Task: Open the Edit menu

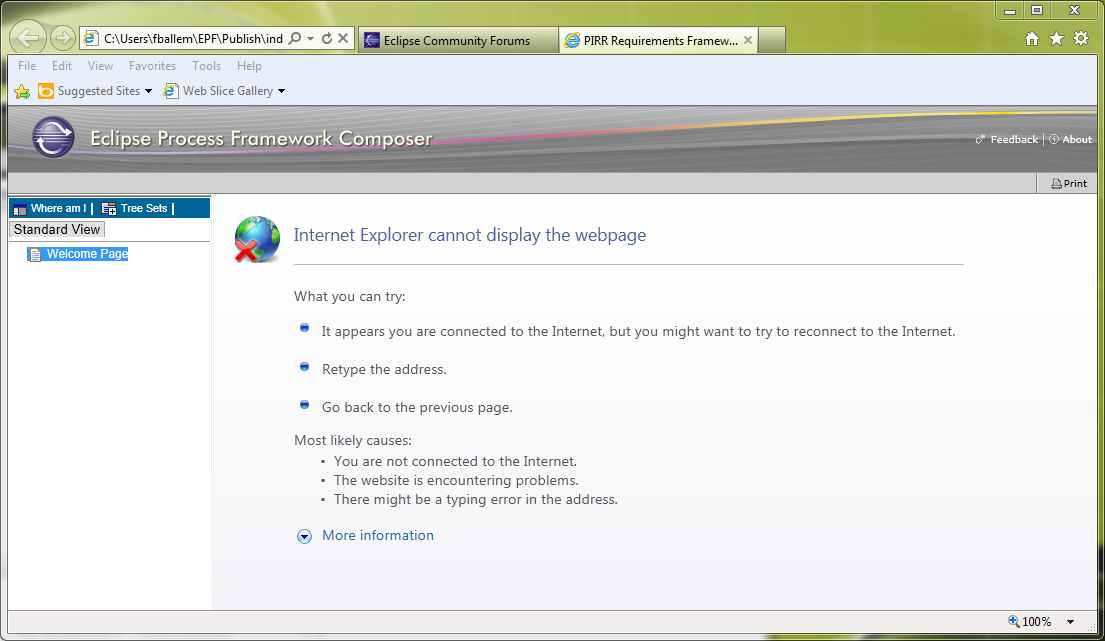Action: pyautogui.click(x=62, y=66)
